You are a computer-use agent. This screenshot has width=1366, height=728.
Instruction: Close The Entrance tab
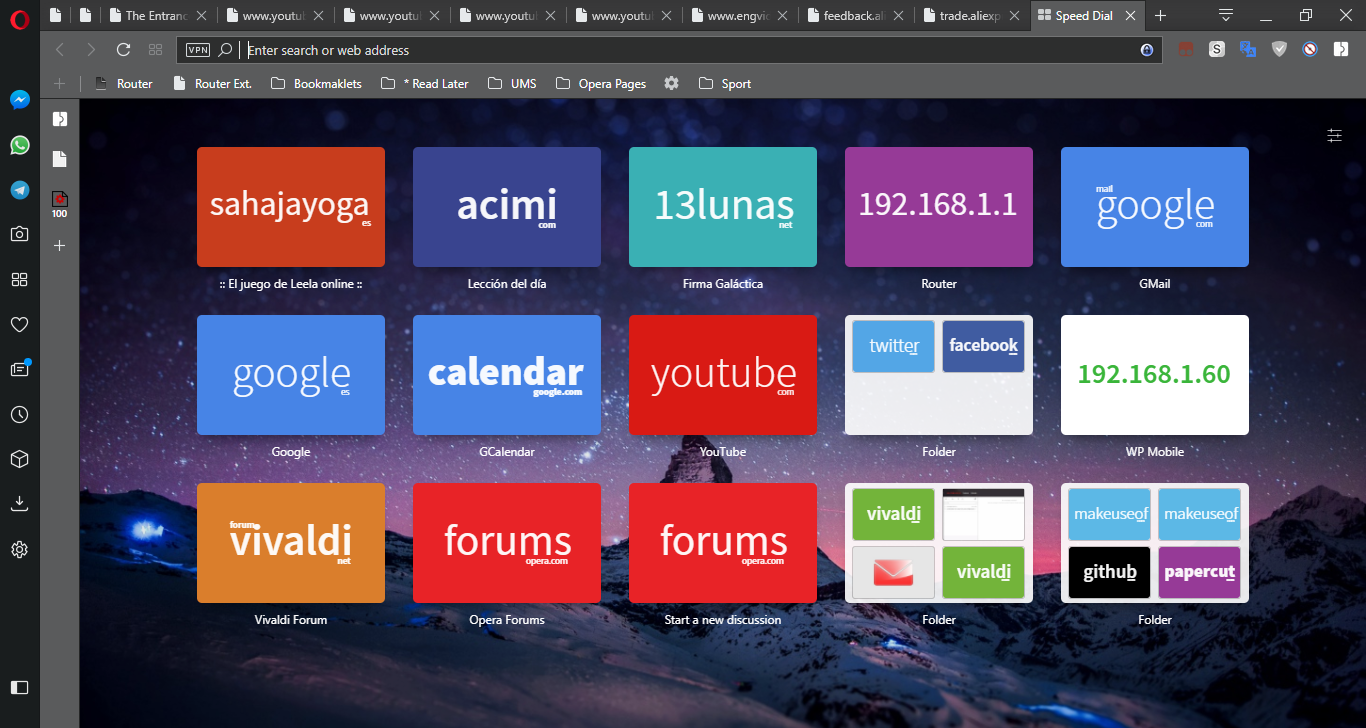click(x=203, y=16)
